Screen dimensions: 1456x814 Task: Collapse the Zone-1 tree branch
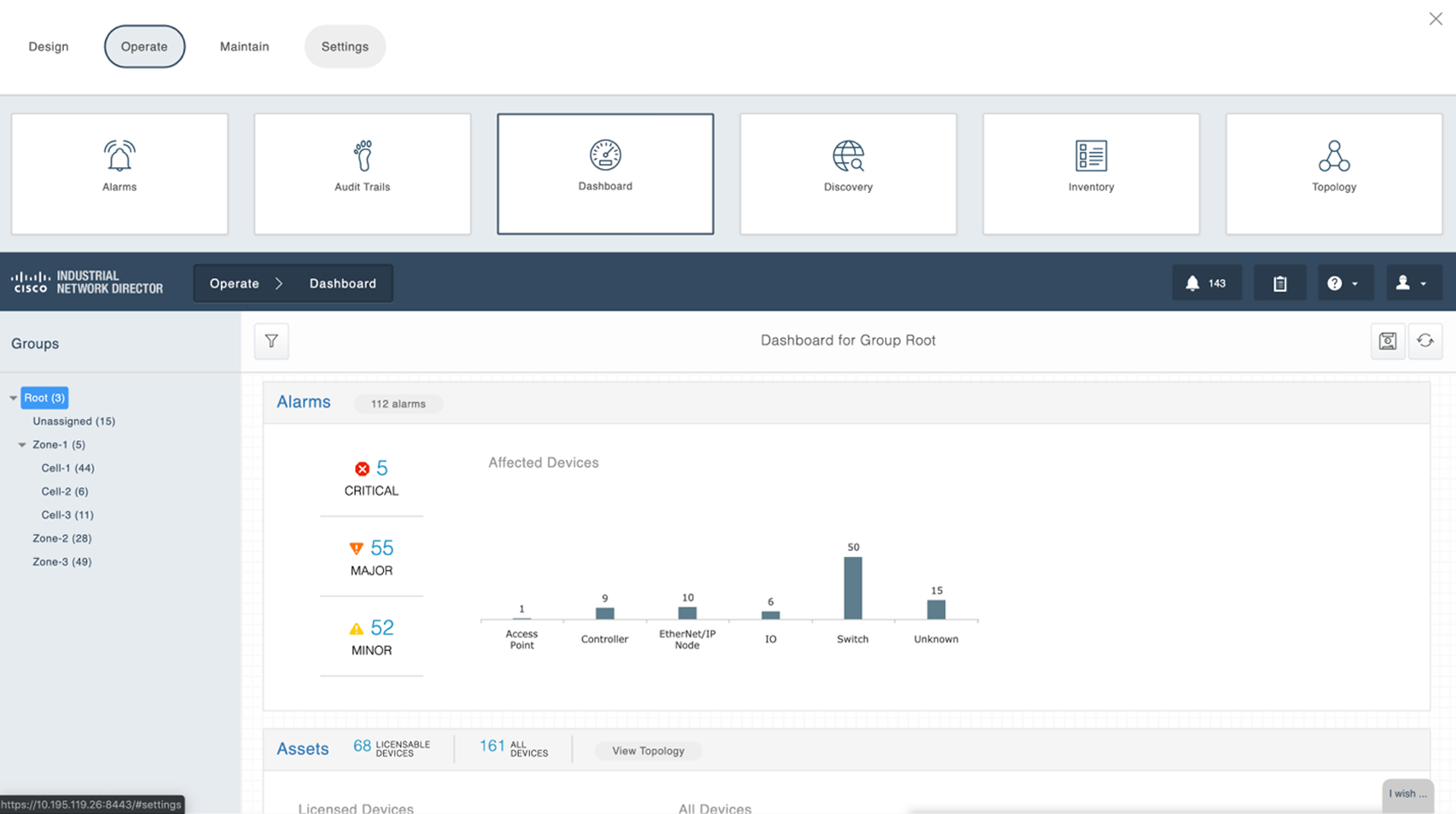[x=22, y=445]
